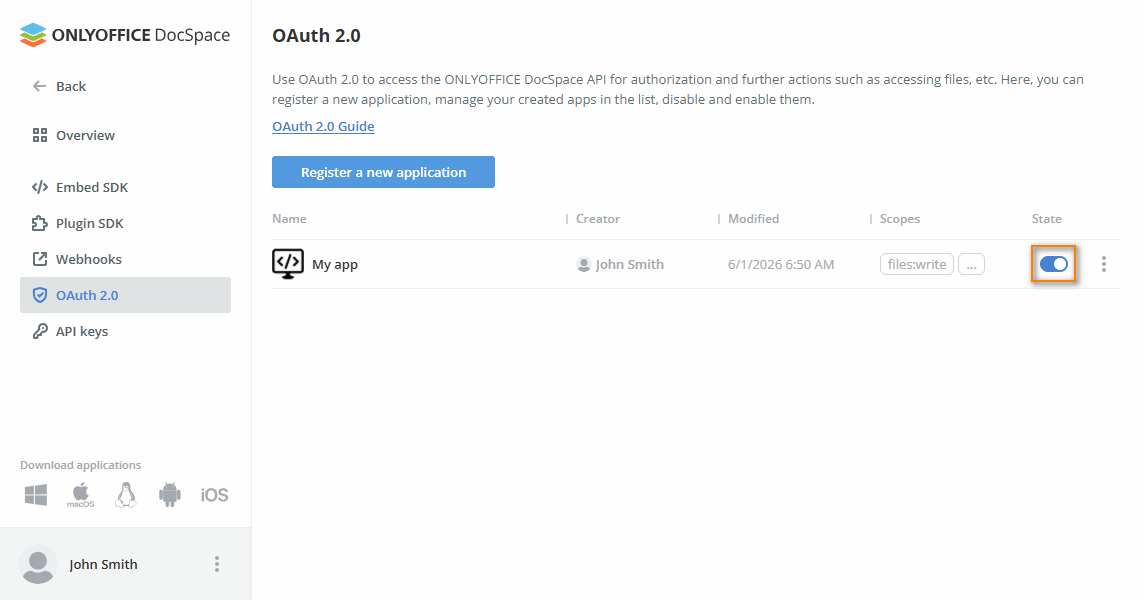This screenshot has width=1144, height=600.
Task: Click the creator John Smith name
Action: pos(630,264)
